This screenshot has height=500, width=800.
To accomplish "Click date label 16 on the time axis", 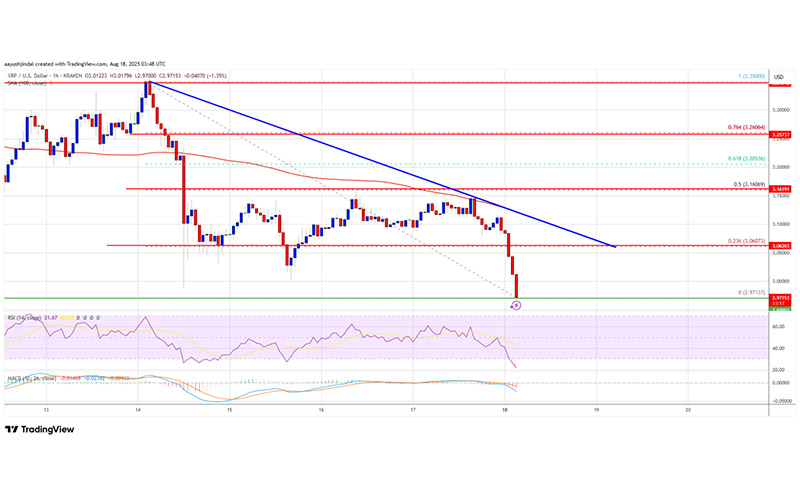I will pos(321,410).
